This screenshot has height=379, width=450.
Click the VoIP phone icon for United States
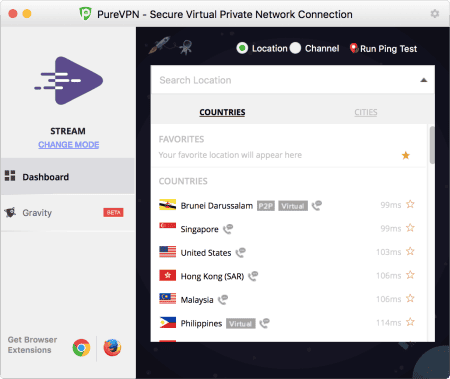pyautogui.click(x=241, y=252)
